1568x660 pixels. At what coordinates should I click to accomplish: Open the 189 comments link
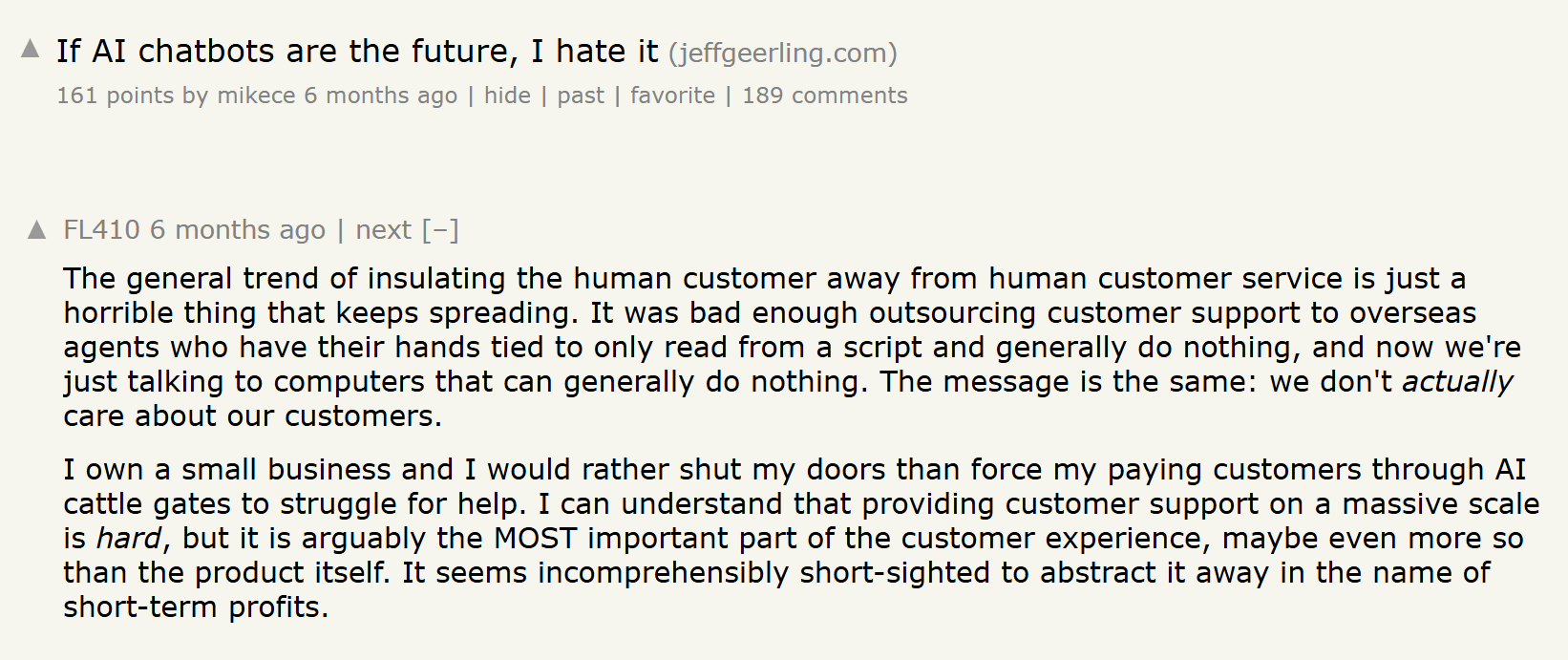(825, 96)
